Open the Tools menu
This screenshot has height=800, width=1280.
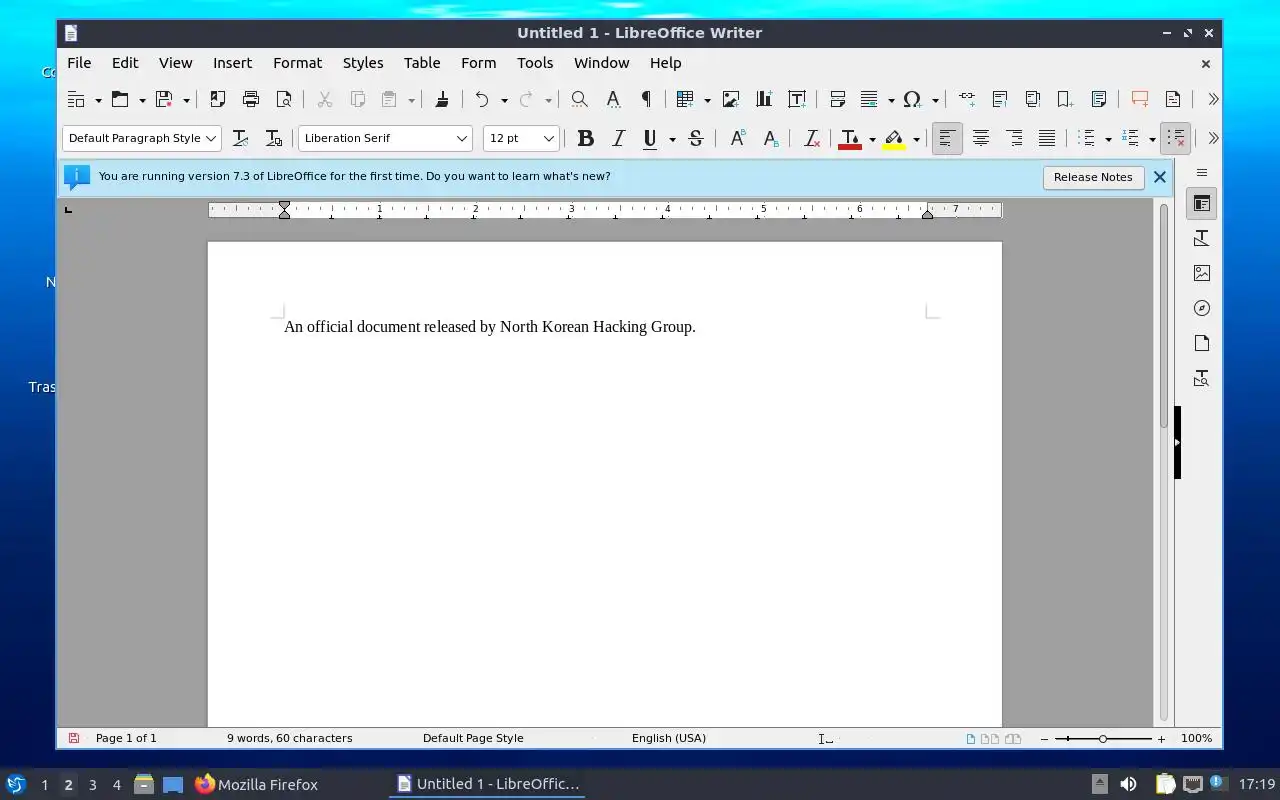(535, 62)
